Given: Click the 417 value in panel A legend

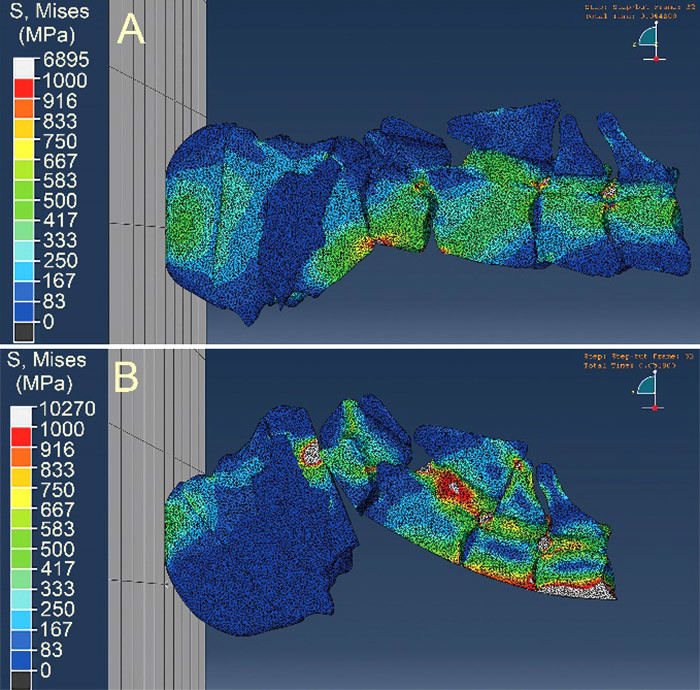Looking at the screenshot, I should 60,220.
